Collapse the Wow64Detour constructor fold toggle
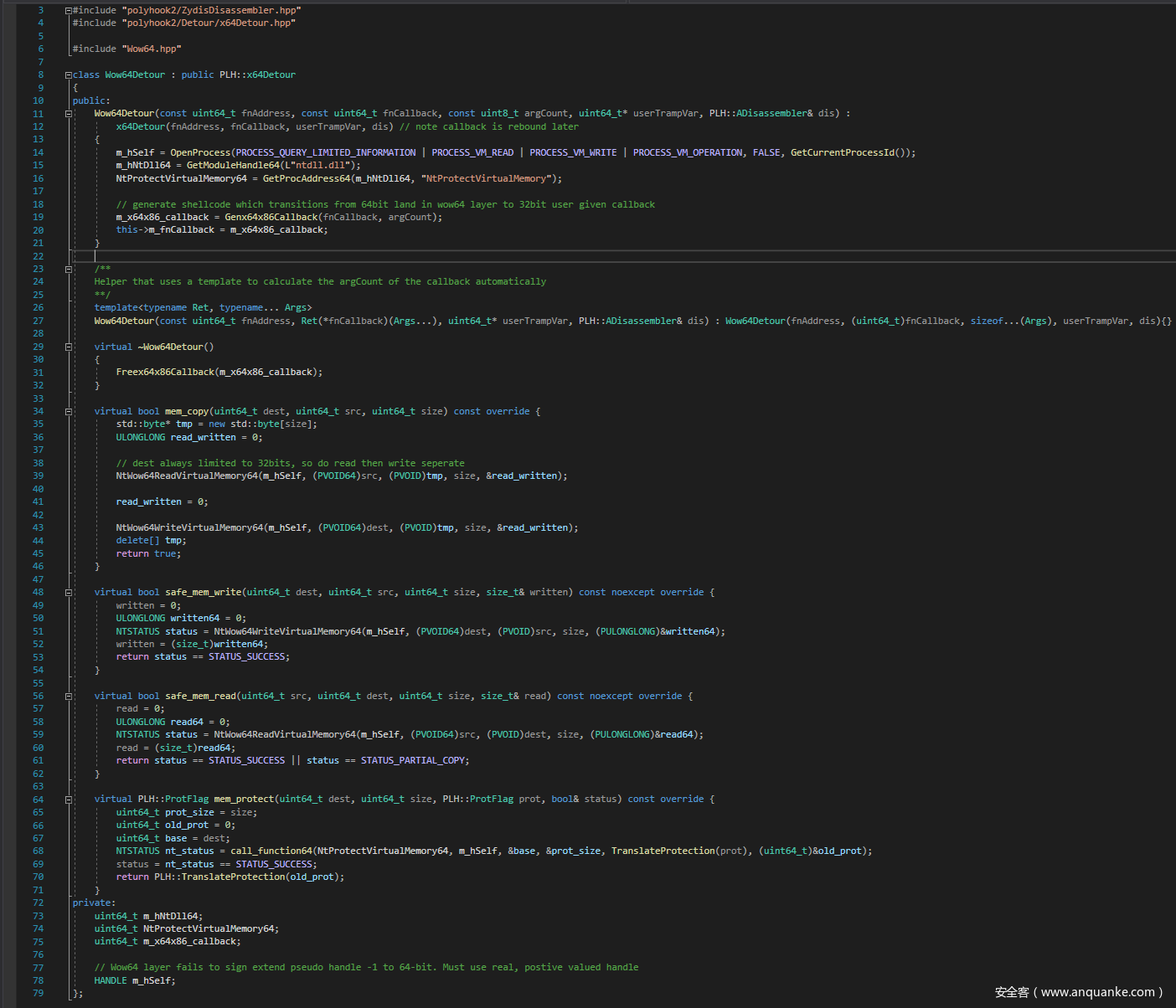The width and height of the screenshot is (1176, 1008). click(x=69, y=114)
